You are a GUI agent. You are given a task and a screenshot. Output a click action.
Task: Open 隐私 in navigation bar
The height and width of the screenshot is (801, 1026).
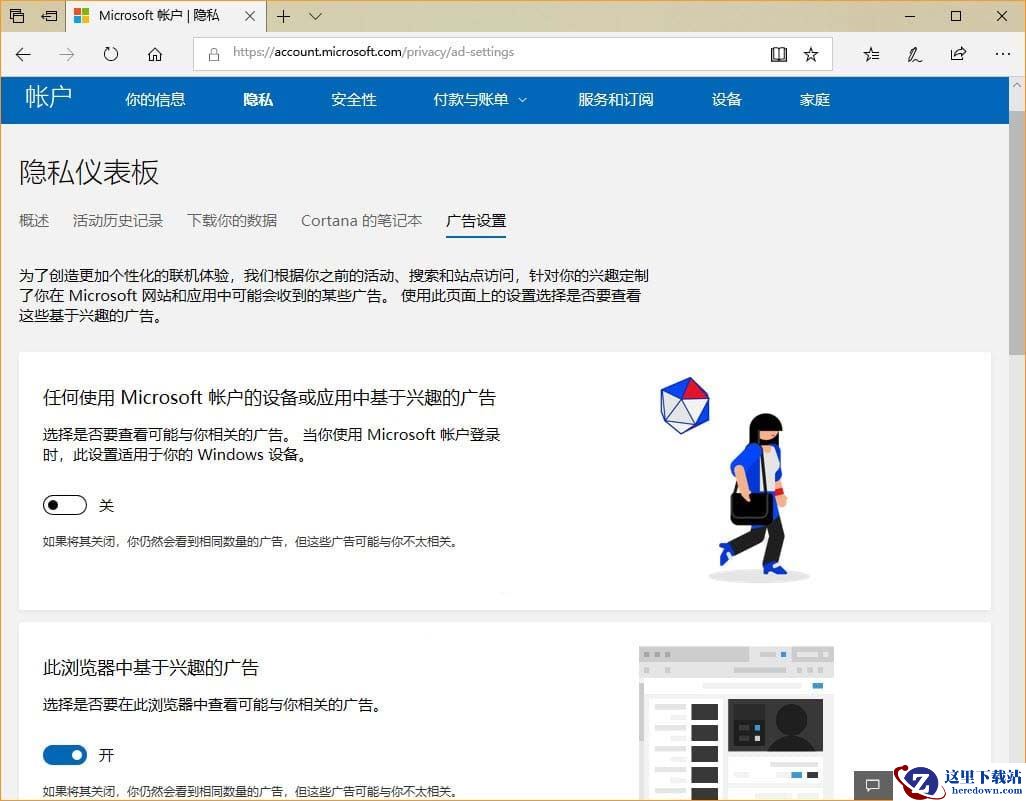(x=258, y=99)
